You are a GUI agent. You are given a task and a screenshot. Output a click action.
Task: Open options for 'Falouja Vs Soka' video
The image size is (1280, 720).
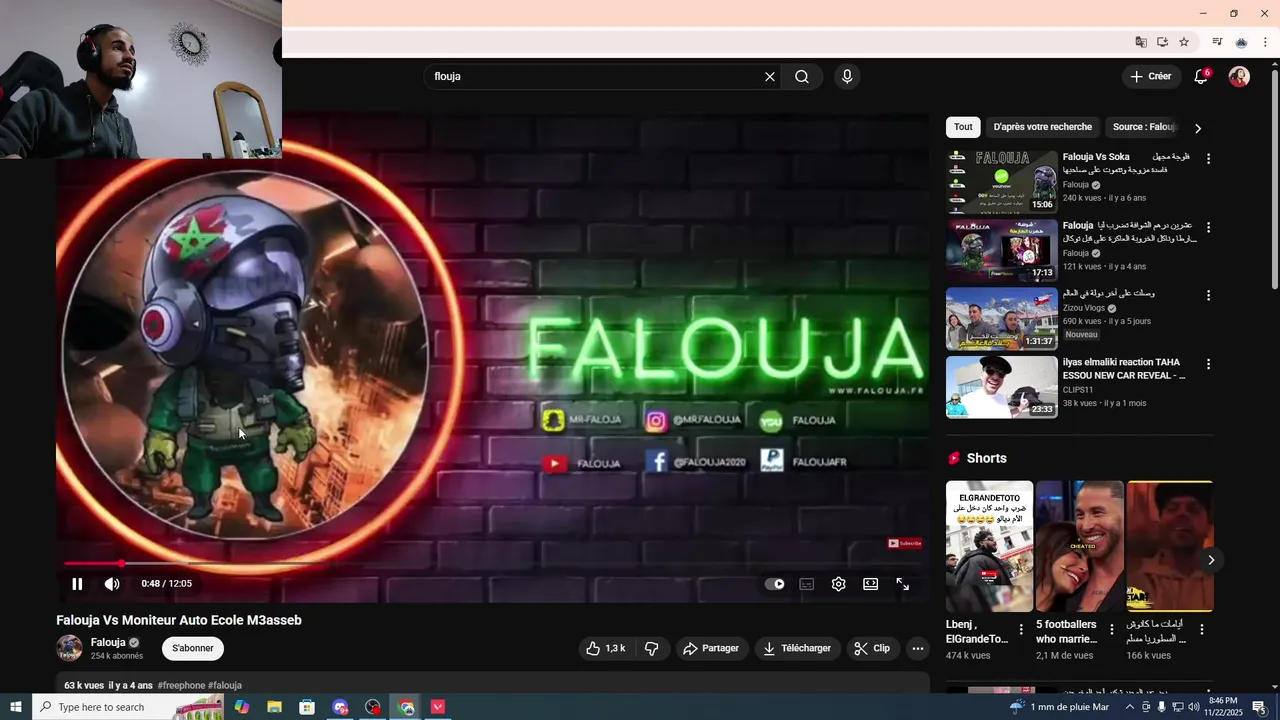coord(1208,159)
